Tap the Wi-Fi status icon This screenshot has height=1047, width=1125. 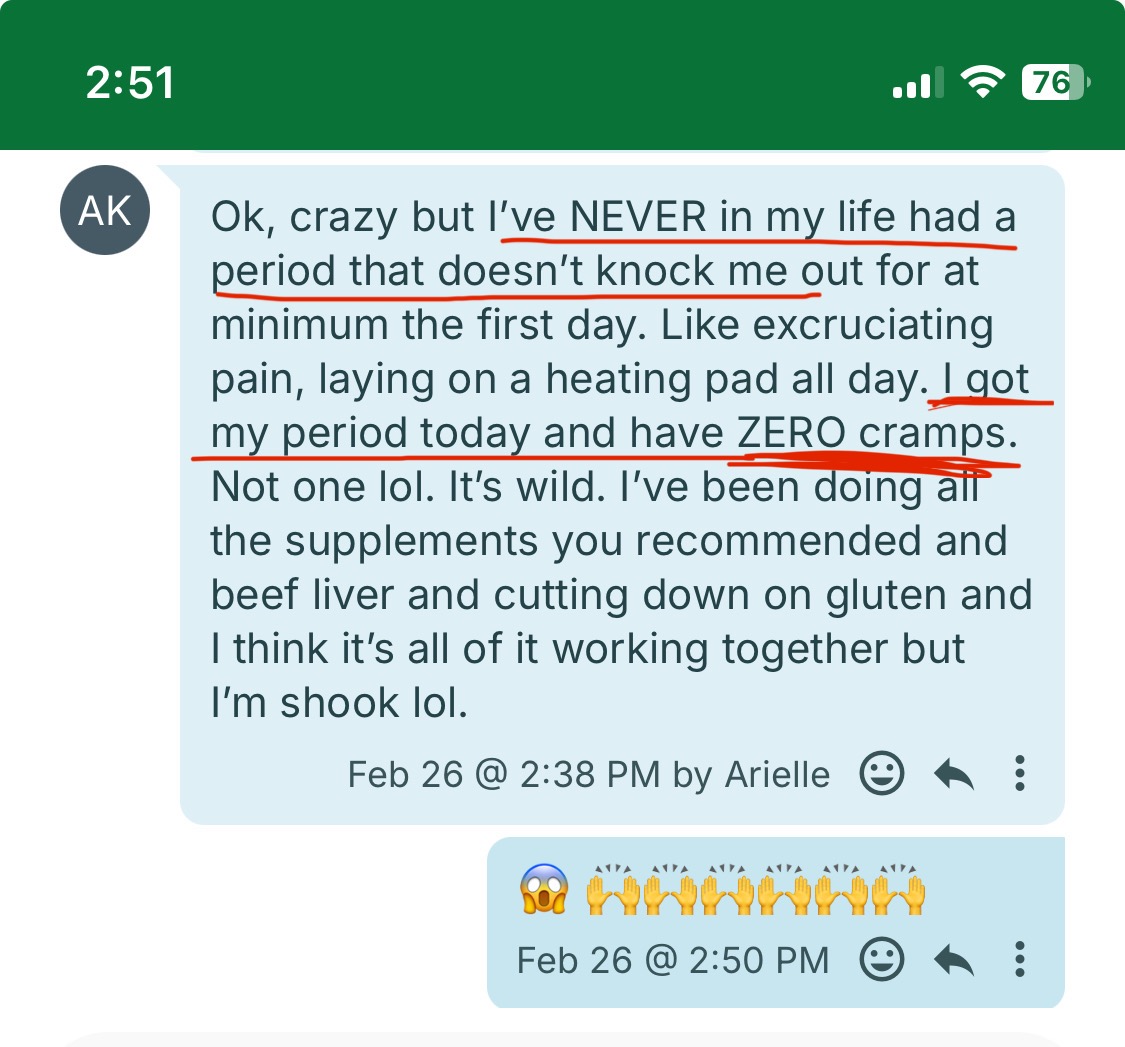(982, 82)
